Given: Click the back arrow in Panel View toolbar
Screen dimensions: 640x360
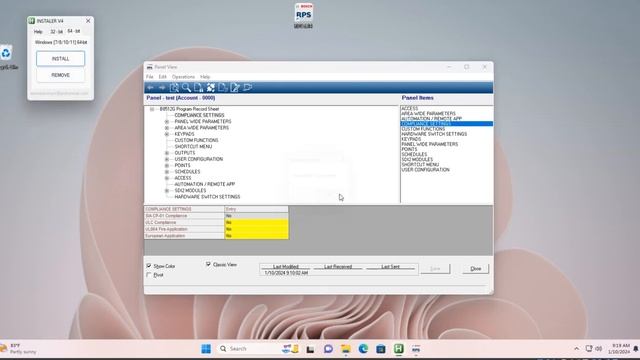Looking at the screenshot, I should (150, 87).
